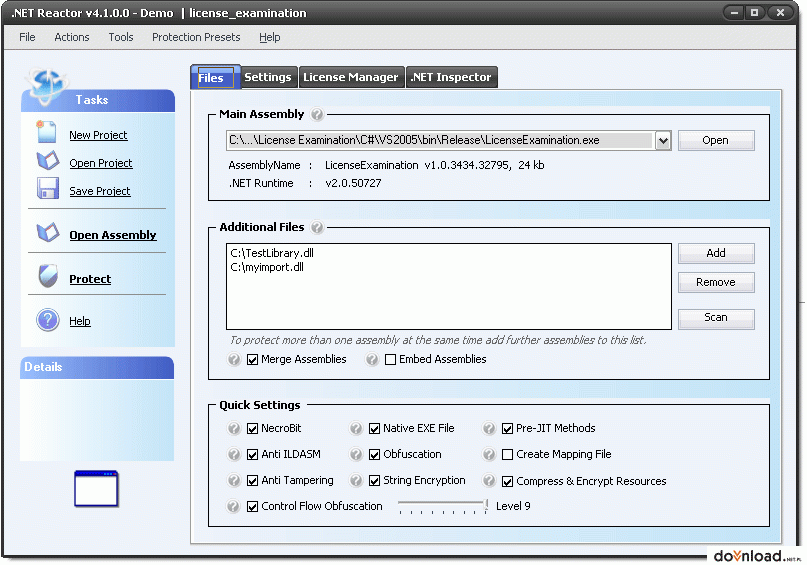807x565 pixels.
Task: Toggle the Merge Assemblies checkbox
Action: pyautogui.click(x=252, y=360)
